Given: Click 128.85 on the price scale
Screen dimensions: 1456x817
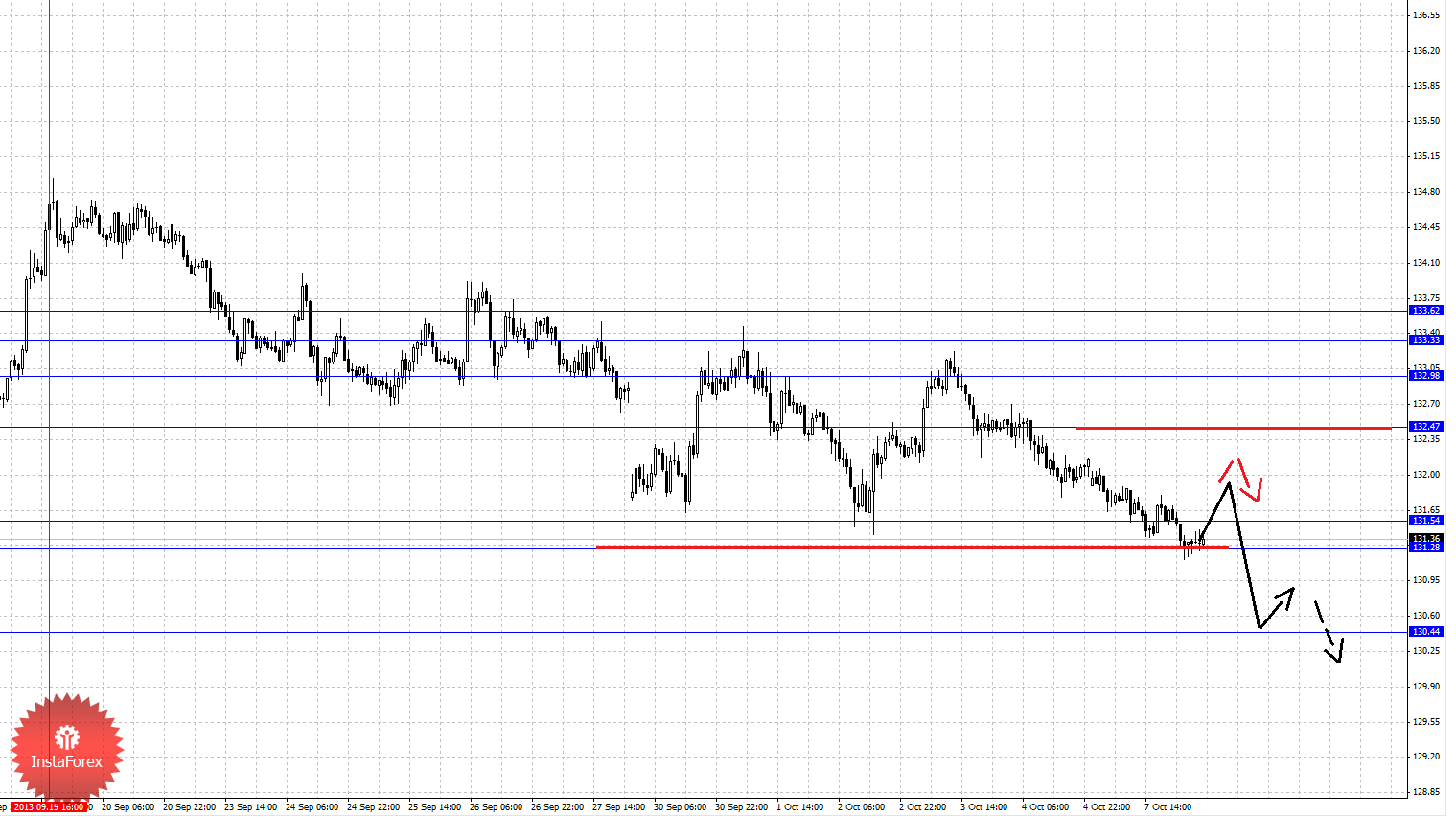Looking at the screenshot, I should click(1426, 792).
